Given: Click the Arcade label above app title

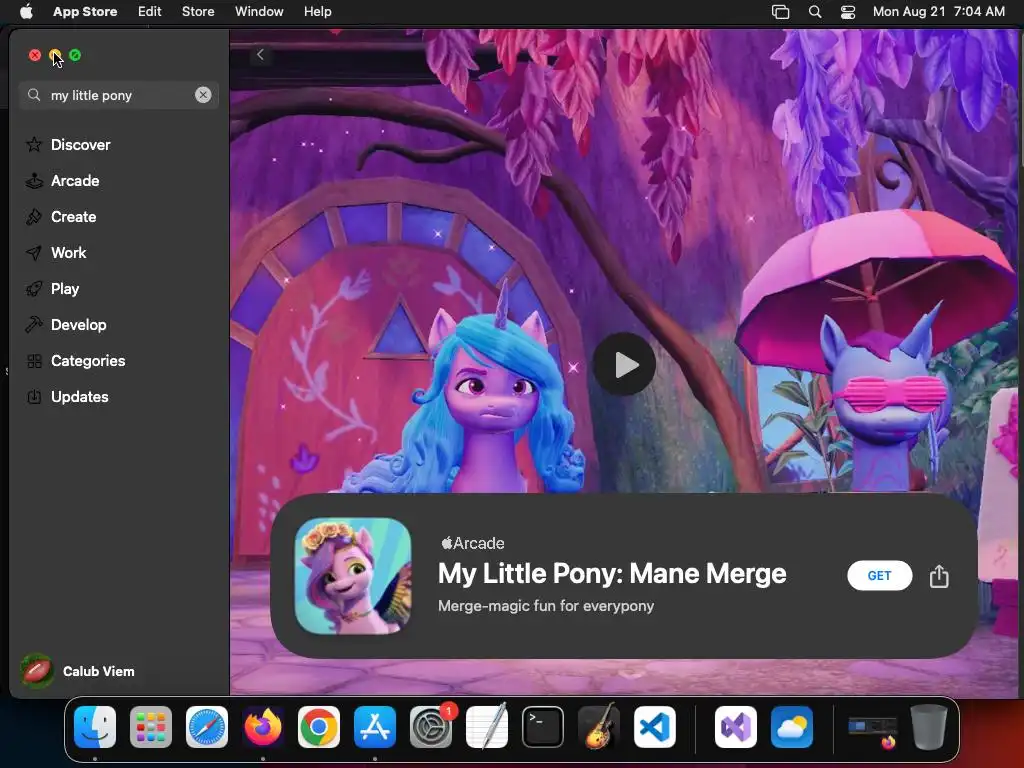Looking at the screenshot, I should tap(473, 543).
